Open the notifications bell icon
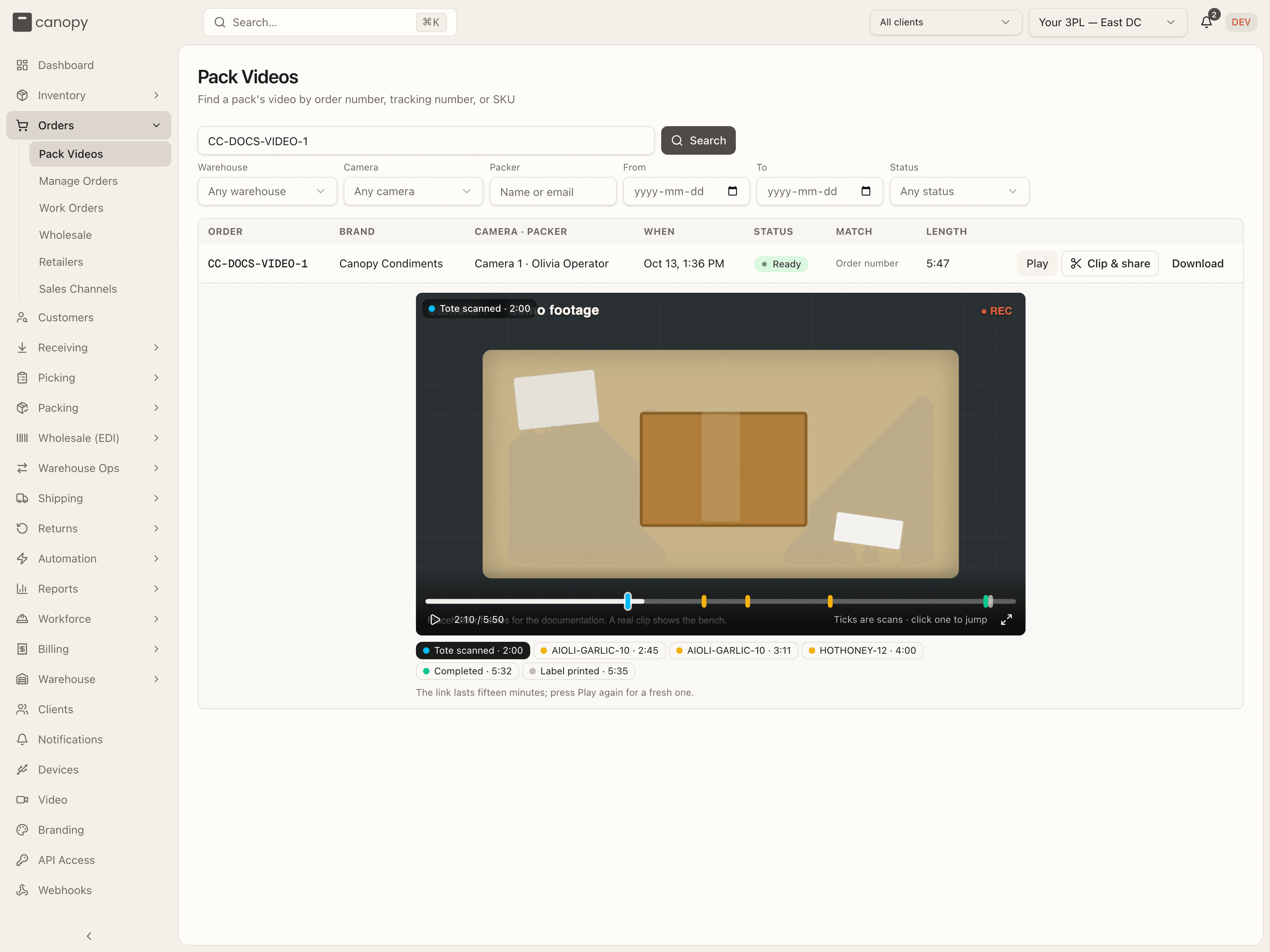The width and height of the screenshot is (1270, 952). 1206,22
